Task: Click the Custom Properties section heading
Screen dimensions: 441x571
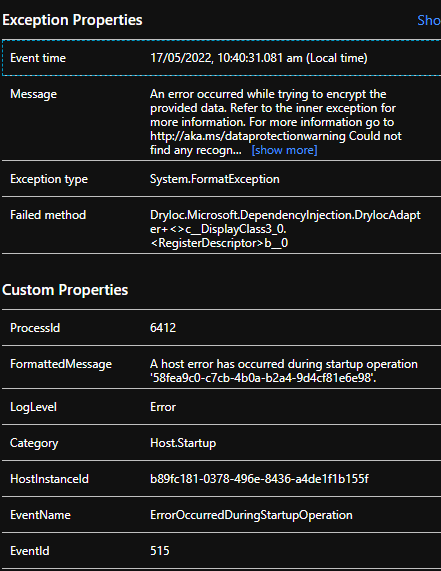Action: tap(65, 290)
